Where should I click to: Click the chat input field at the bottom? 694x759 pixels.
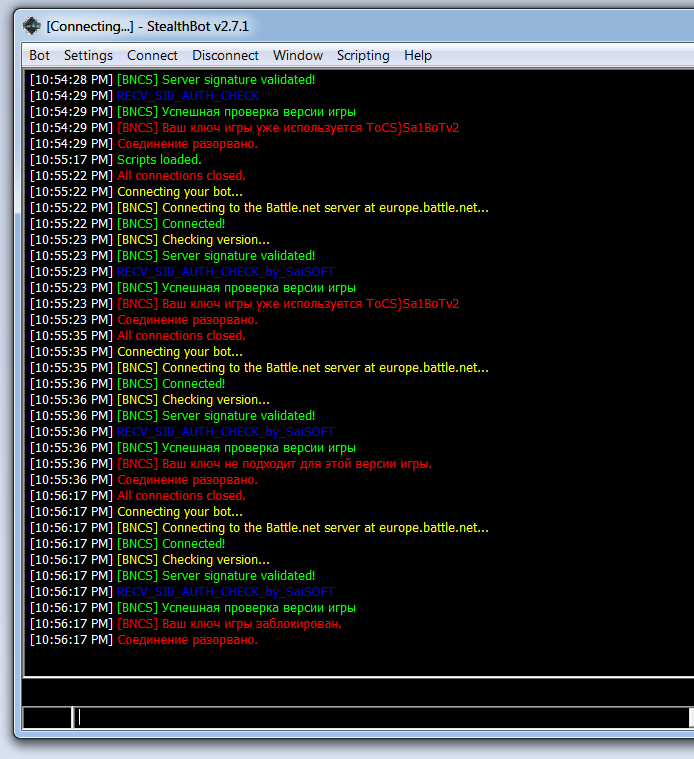[x=382, y=717]
